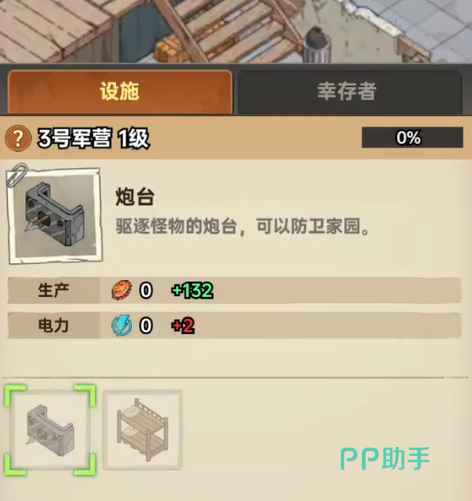Select the turret item in bottom list
Screen dimensions: 472x501
tap(50, 430)
